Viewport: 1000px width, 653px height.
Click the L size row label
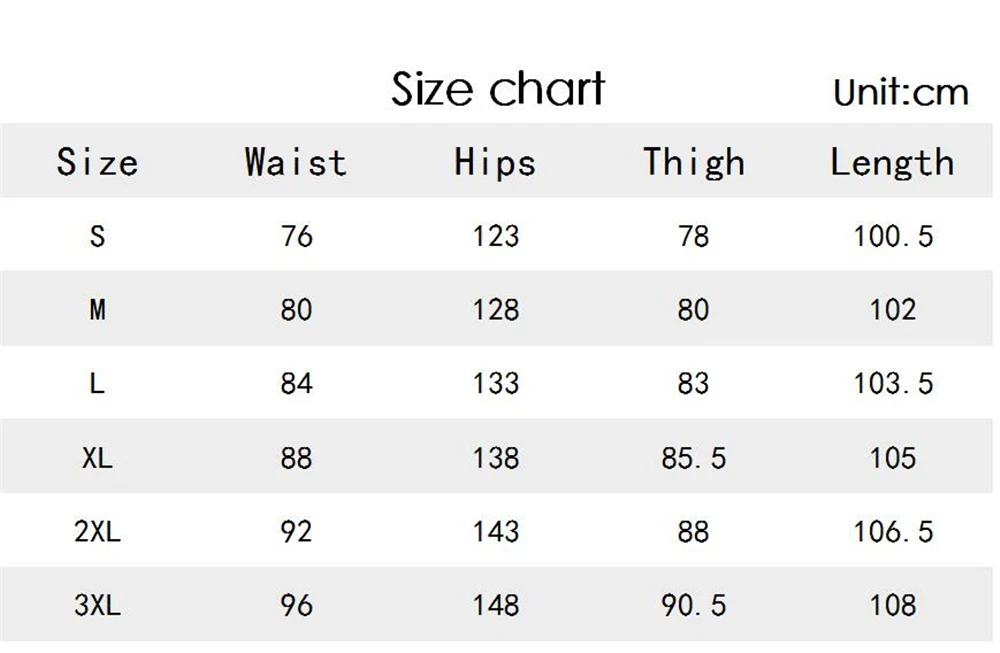coord(97,383)
